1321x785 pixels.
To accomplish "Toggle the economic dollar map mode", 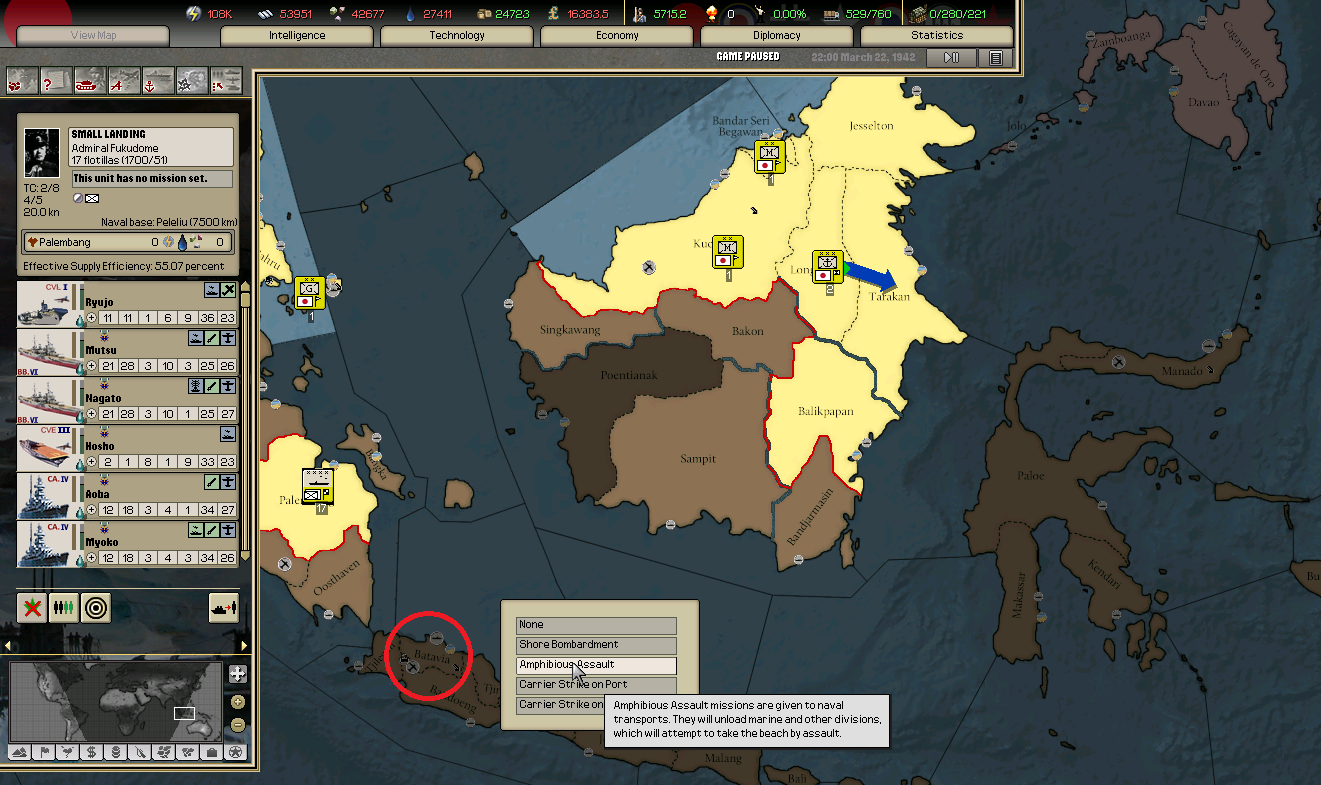I will 91,752.
